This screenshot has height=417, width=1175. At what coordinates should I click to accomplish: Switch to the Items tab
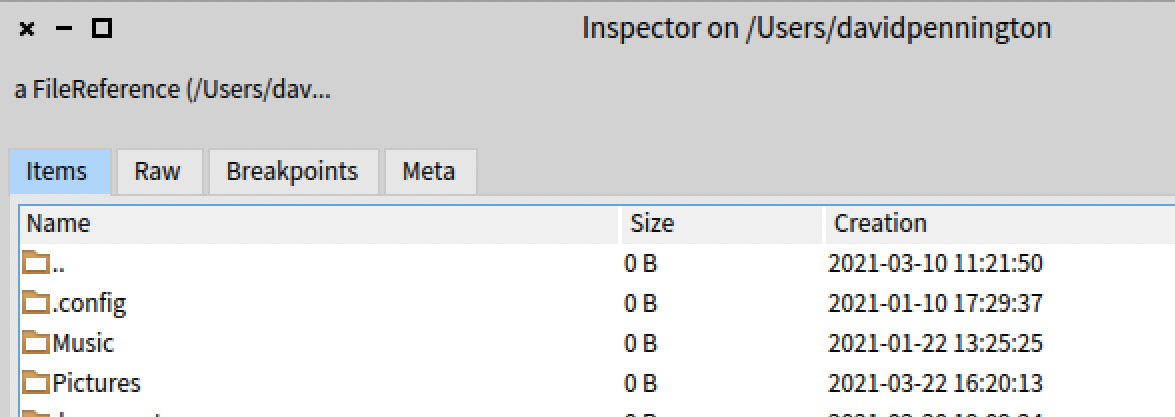pyautogui.click(x=57, y=171)
